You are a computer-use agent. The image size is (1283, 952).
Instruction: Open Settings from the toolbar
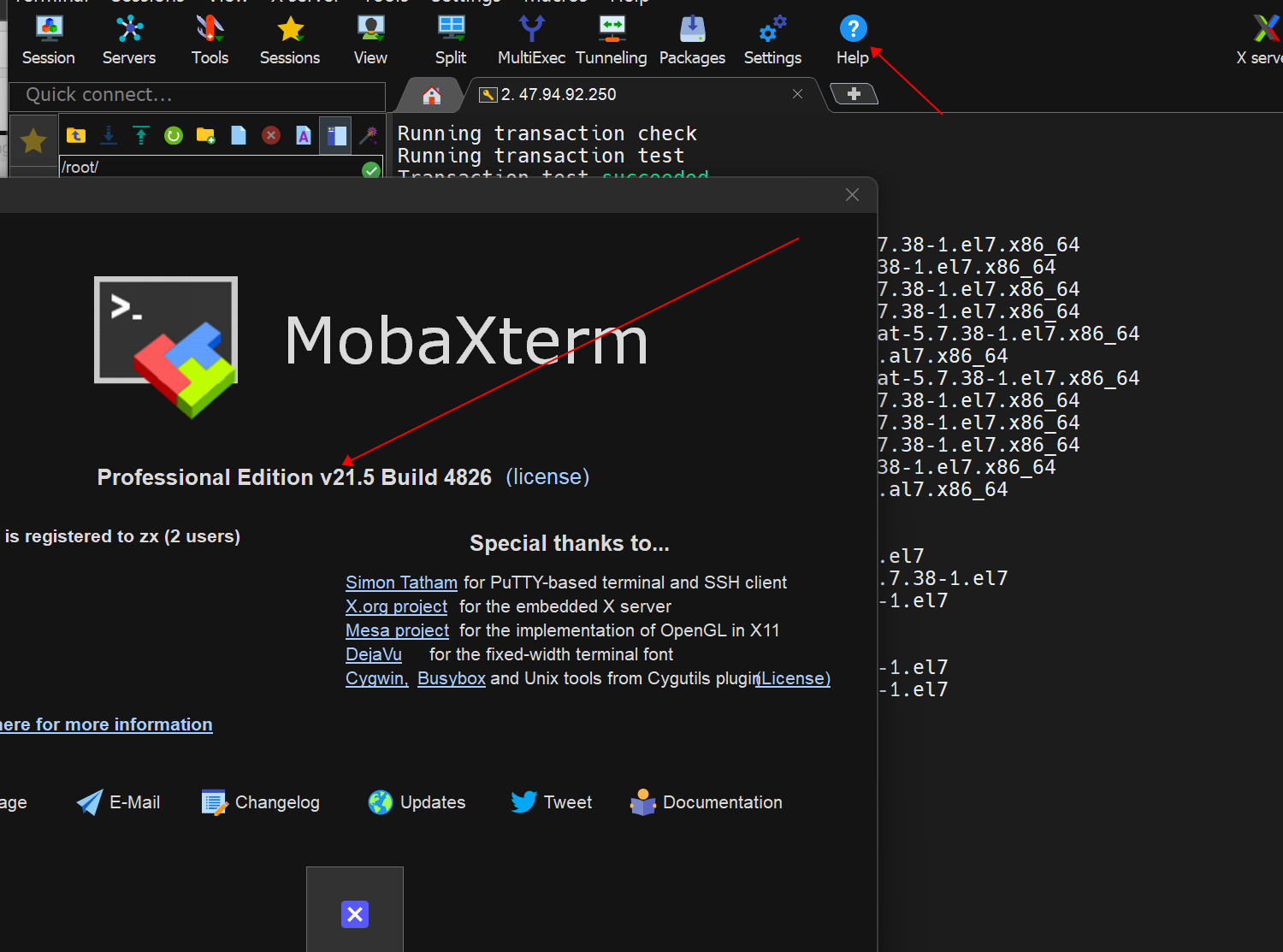click(772, 40)
